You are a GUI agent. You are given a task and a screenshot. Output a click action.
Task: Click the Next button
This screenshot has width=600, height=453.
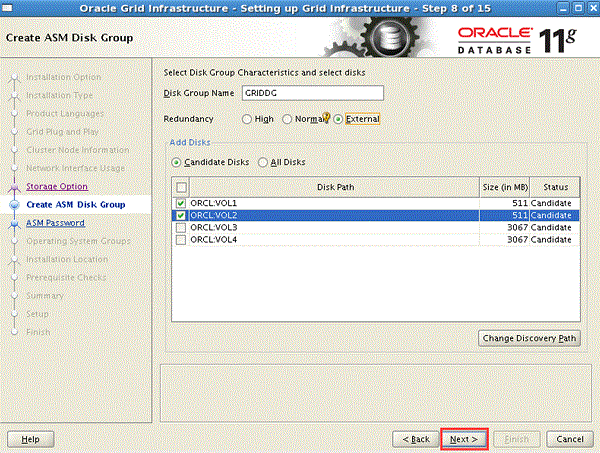464,439
